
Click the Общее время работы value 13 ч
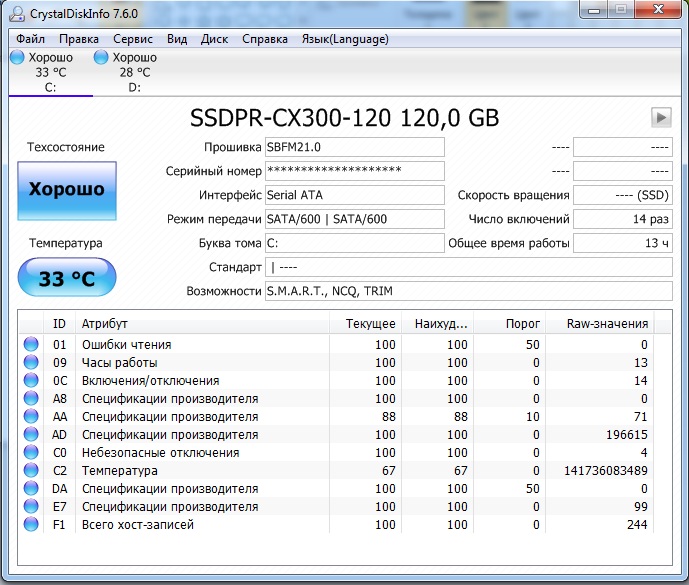pos(623,243)
